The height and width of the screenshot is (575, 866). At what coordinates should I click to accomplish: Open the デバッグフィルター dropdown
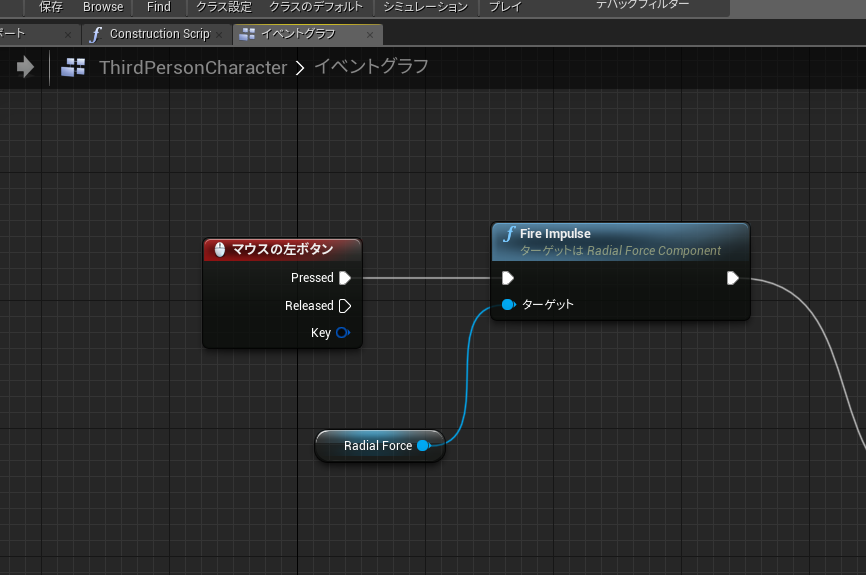(642, 4)
